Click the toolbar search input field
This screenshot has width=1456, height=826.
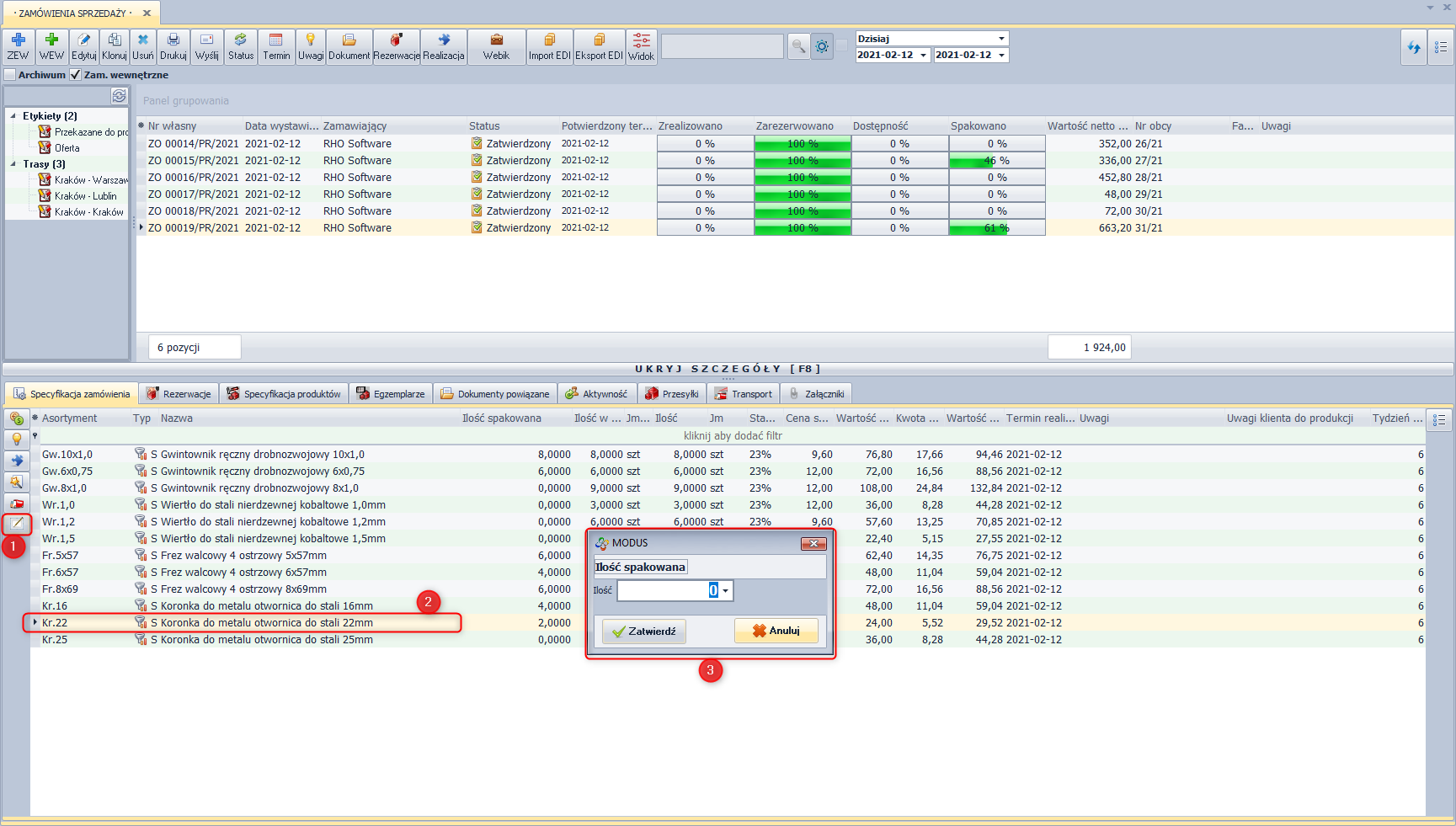pos(722,47)
